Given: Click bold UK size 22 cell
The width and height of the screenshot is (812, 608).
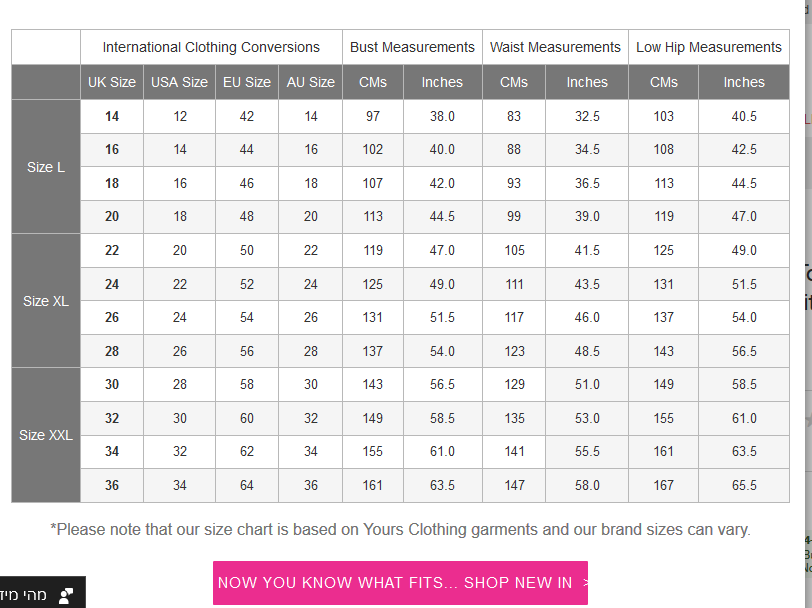Looking at the screenshot, I should pos(112,250).
